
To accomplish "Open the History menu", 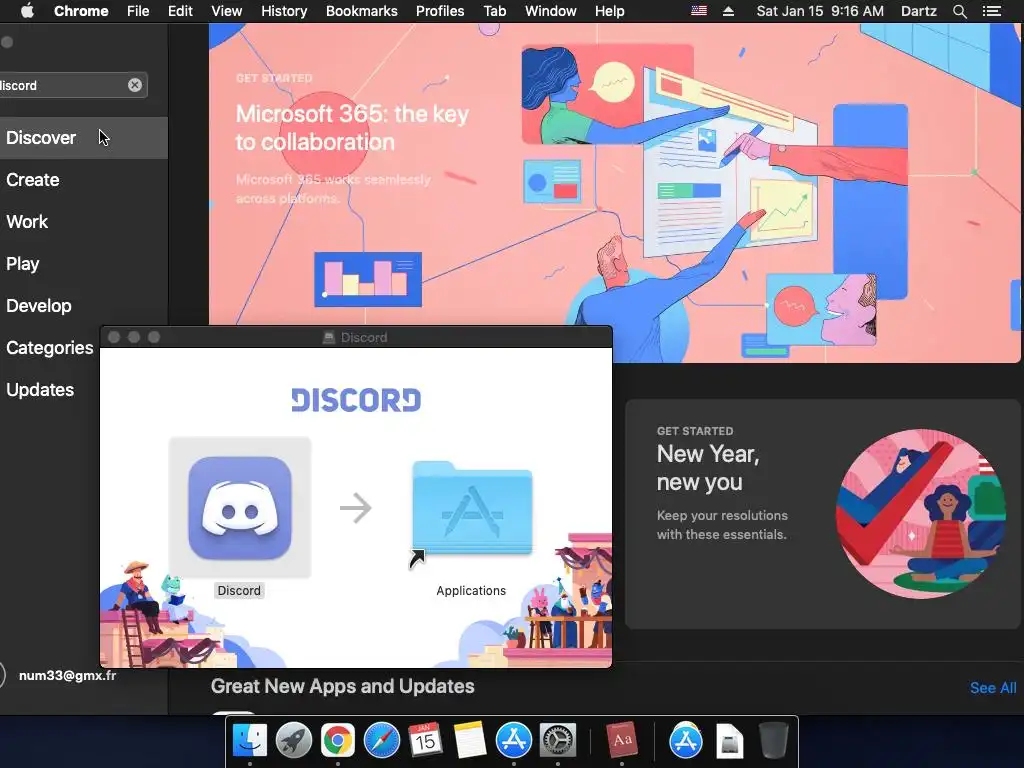I will tap(284, 11).
